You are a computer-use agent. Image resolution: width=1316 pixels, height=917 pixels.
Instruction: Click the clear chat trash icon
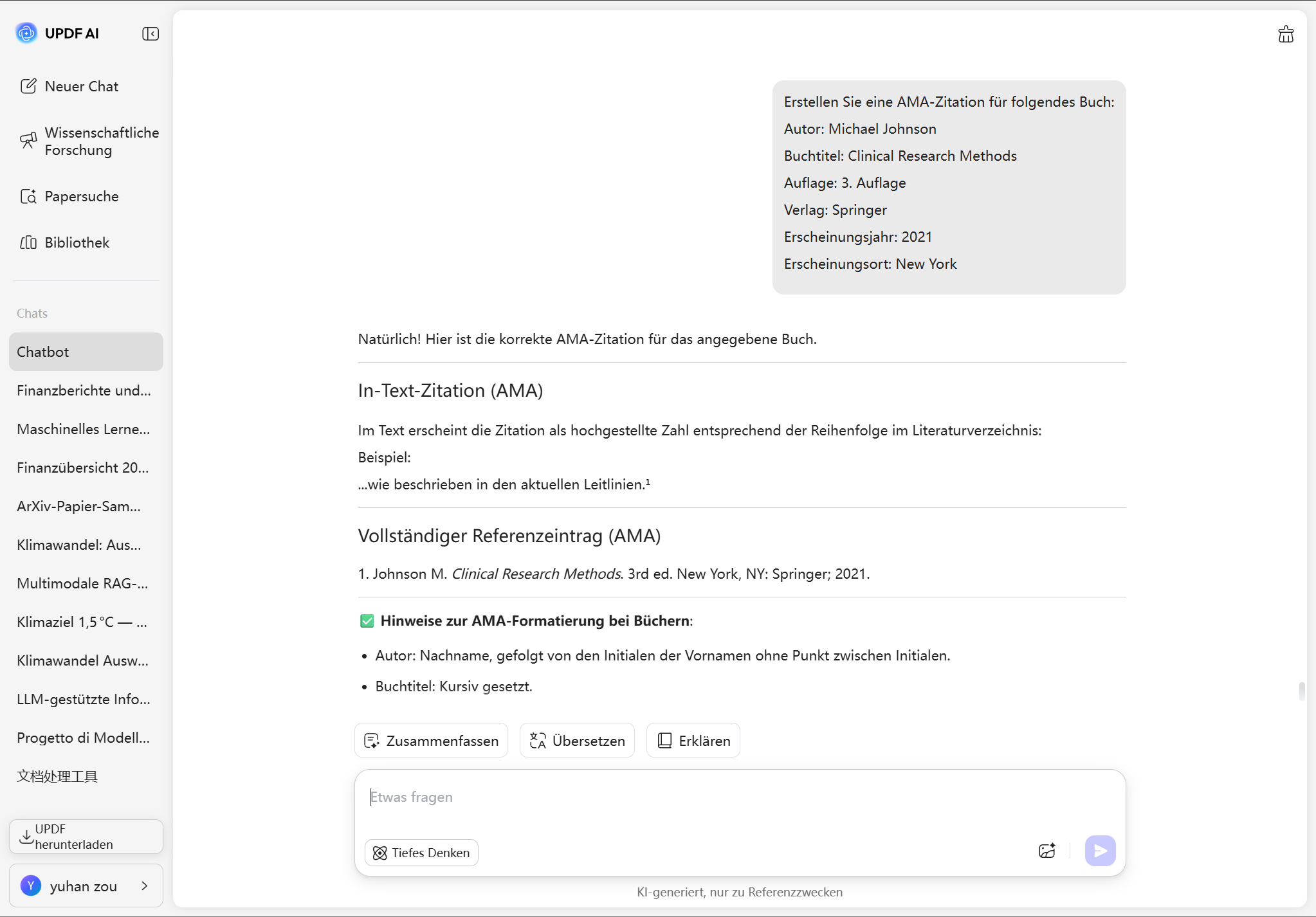click(x=1285, y=34)
